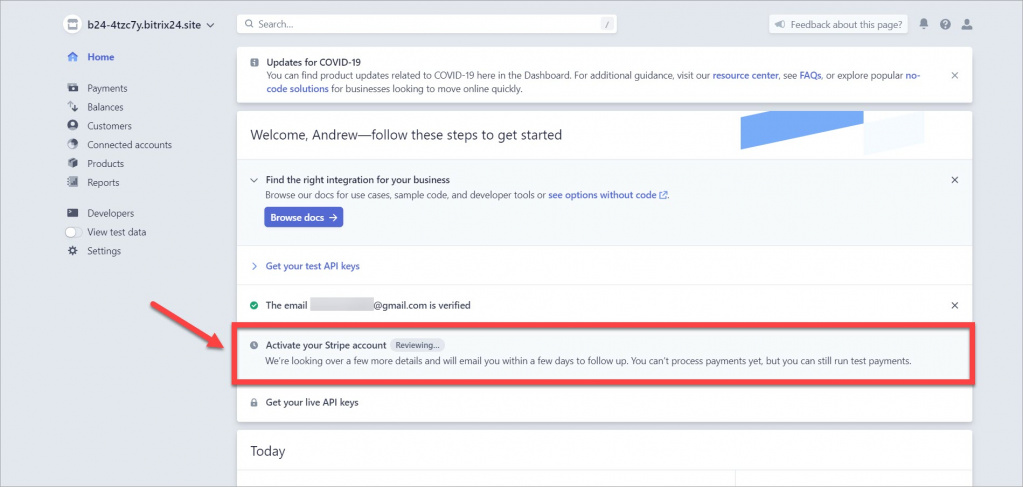The width and height of the screenshot is (1023, 487).
Task: Click the Customers person icon
Action: (x=73, y=125)
